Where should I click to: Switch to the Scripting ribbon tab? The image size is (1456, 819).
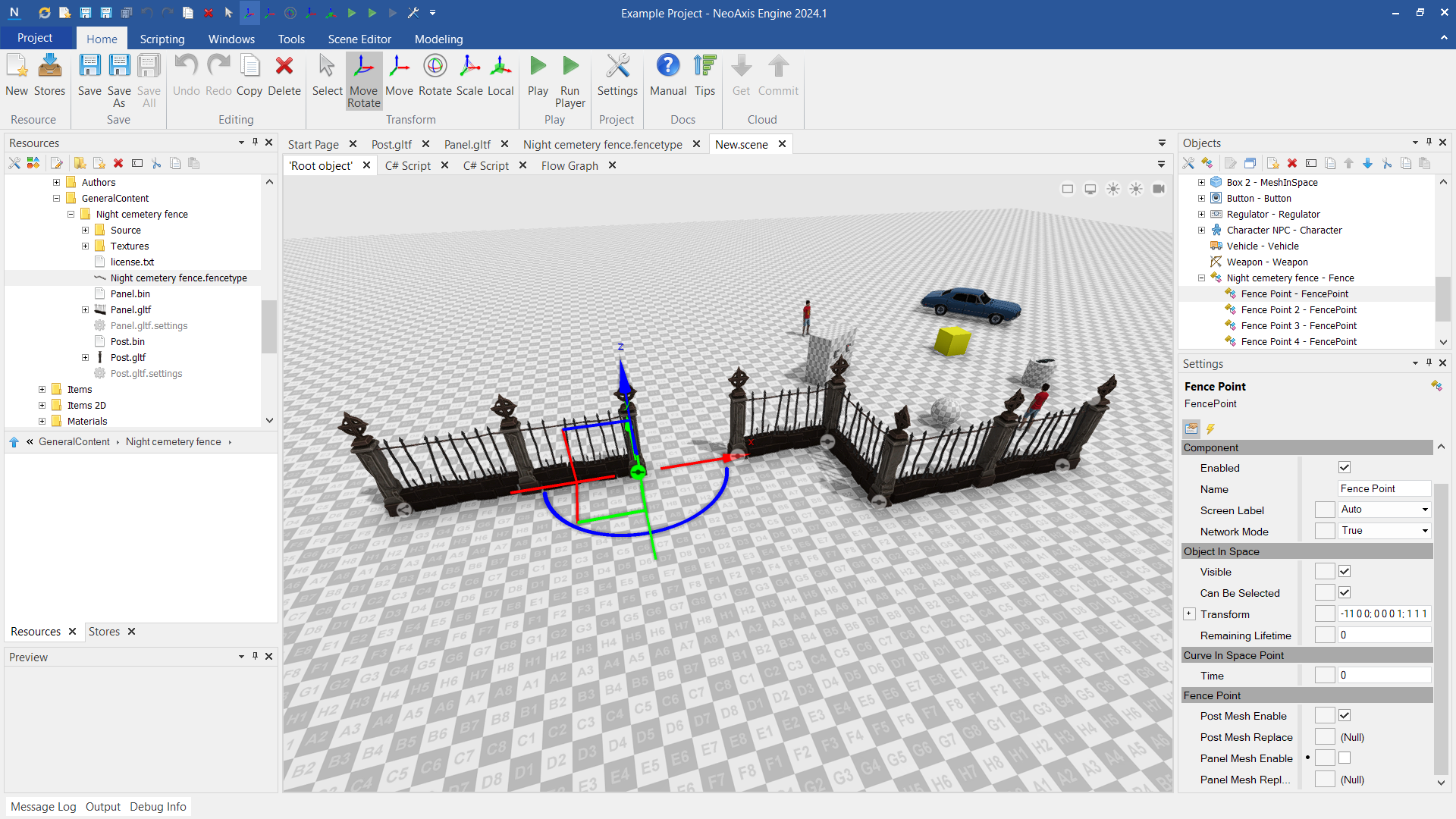pyautogui.click(x=162, y=39)
